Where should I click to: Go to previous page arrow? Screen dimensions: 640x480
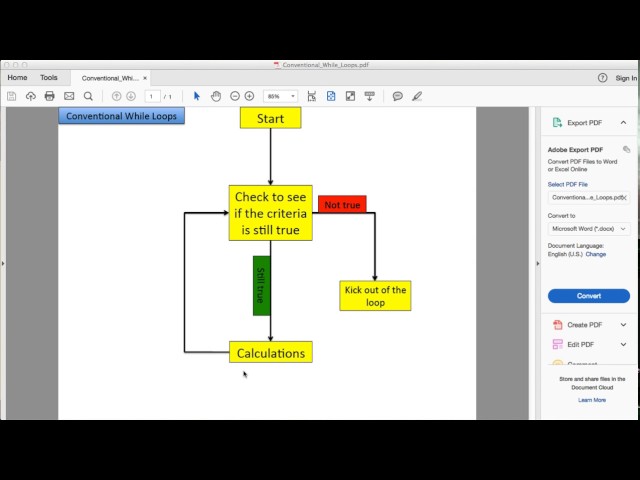tap(116, 96)
